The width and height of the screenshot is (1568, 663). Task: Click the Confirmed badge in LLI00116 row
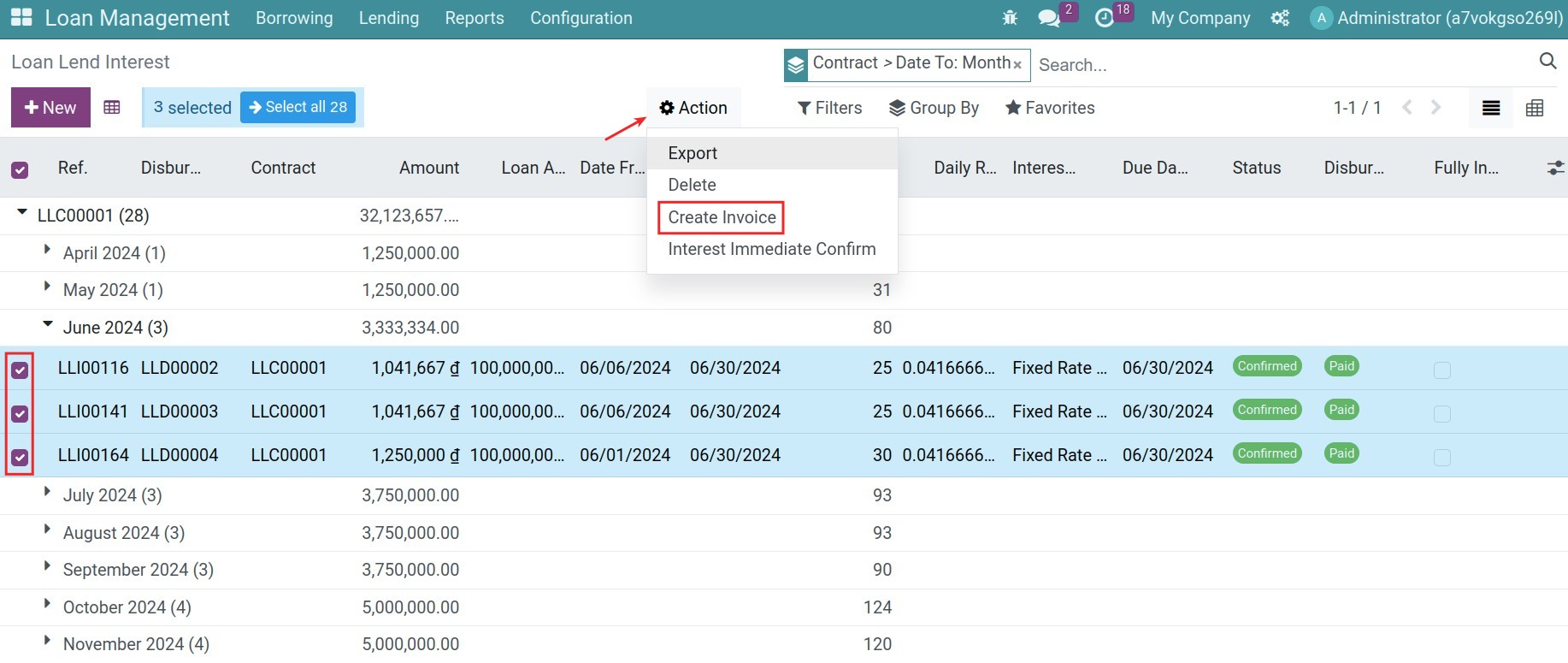point(1267,366)
